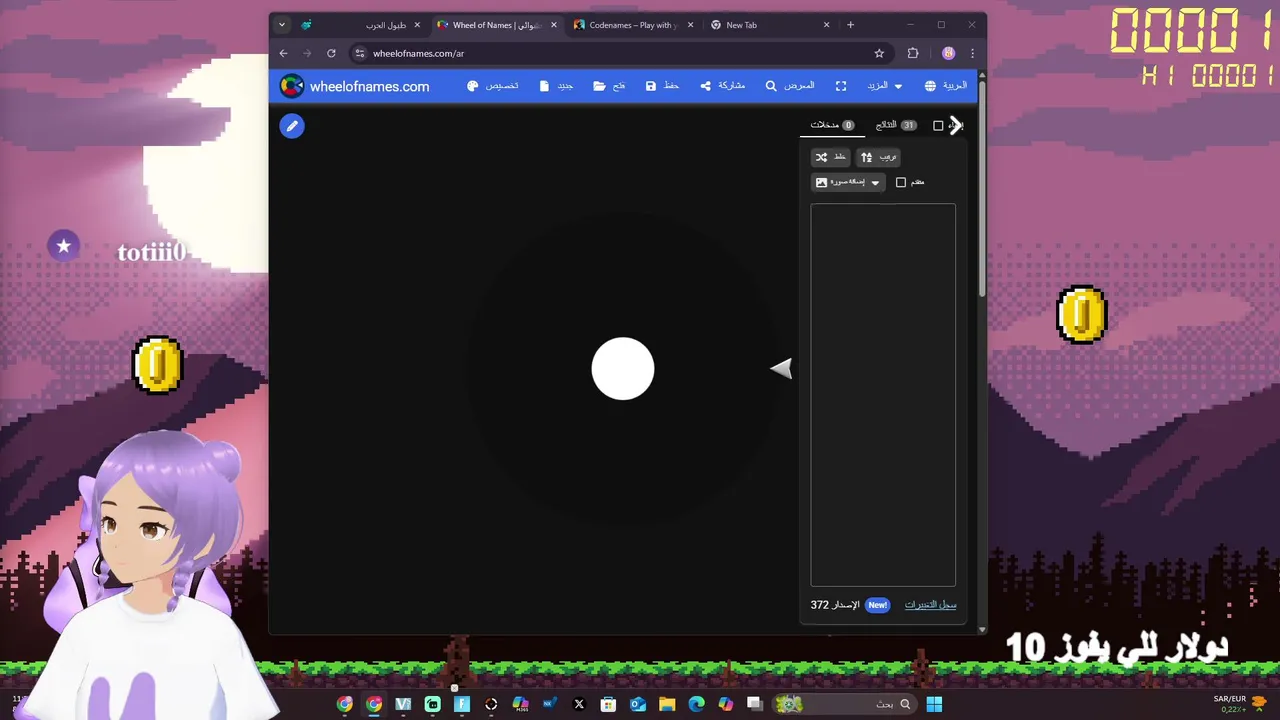The width and height of the screenshot is (1280, 720).
Task: Toggle the متقدم (advanced) checkbox
Action: tap(901, 182)
